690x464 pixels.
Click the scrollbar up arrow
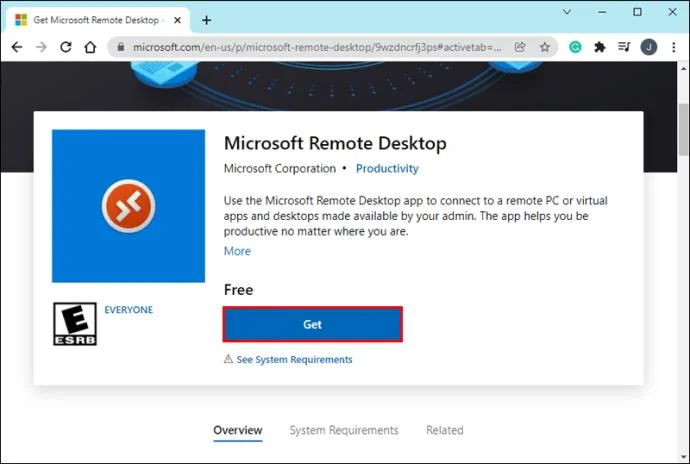coord(683,69)
